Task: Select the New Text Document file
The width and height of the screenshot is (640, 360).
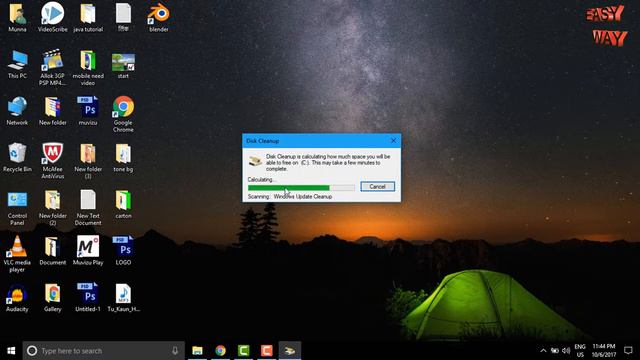Action: 88,208
